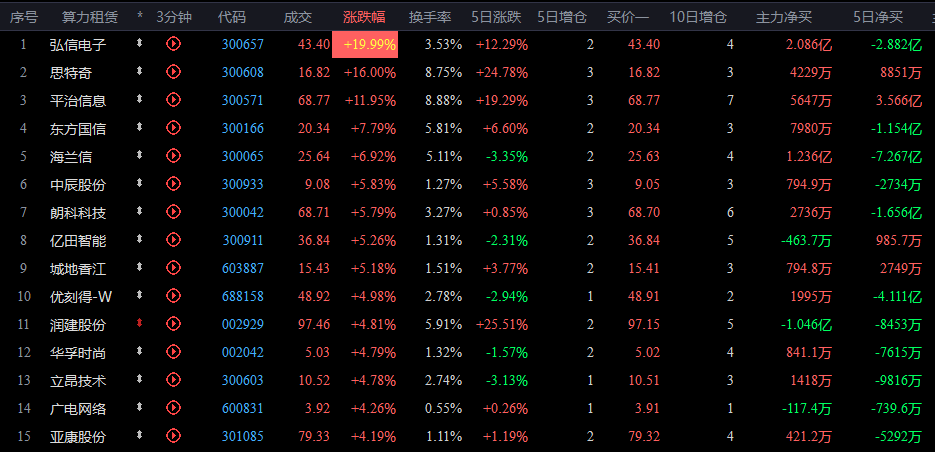Click the +25.51% five-day change value

click(501, 324)
